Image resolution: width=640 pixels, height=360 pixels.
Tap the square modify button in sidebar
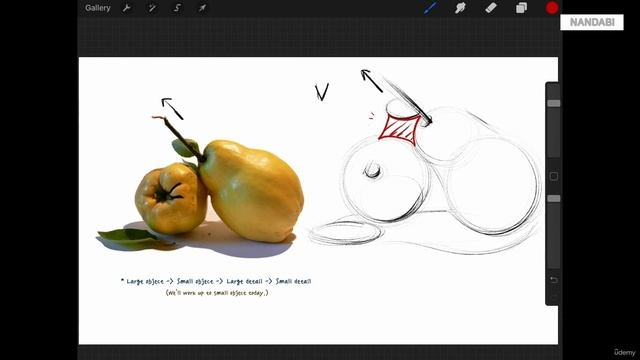(x=553, y=176)
